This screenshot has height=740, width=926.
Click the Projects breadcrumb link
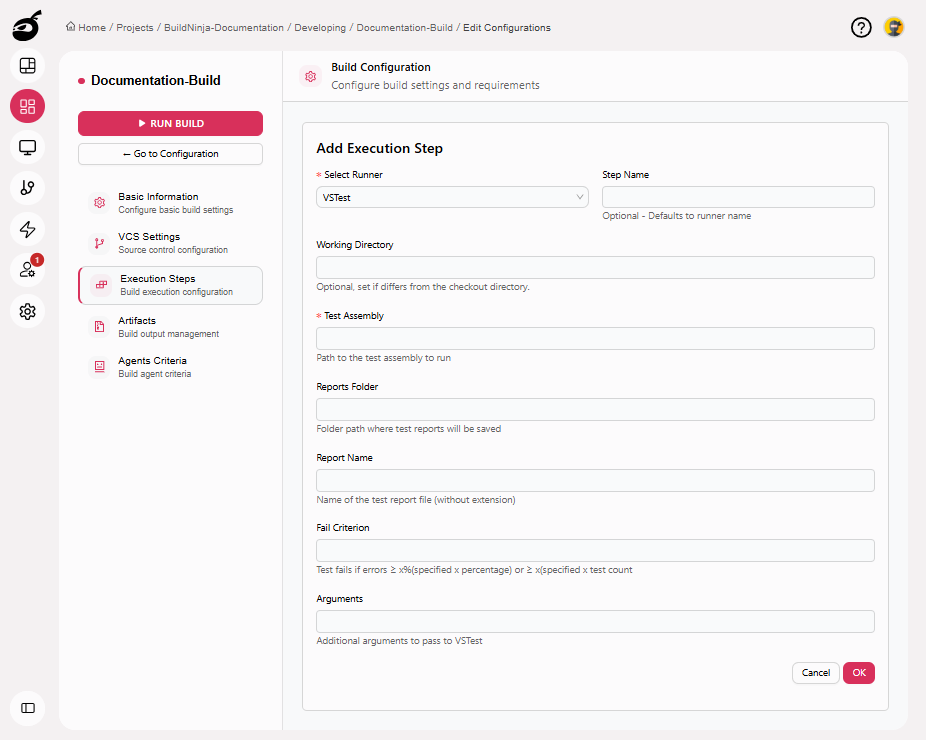click(x=135, y=28)
